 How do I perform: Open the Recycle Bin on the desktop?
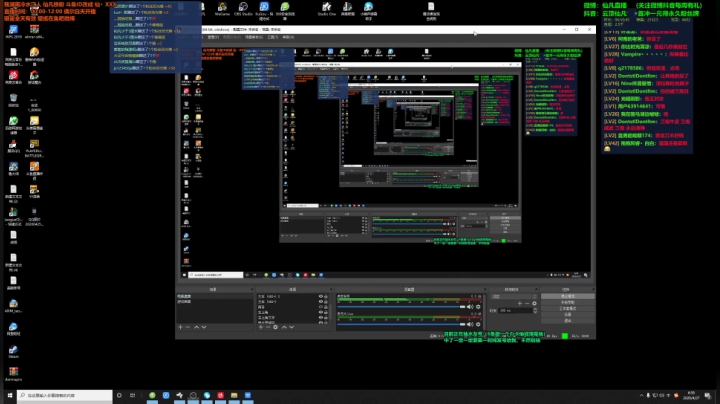[x=13, y=100]
